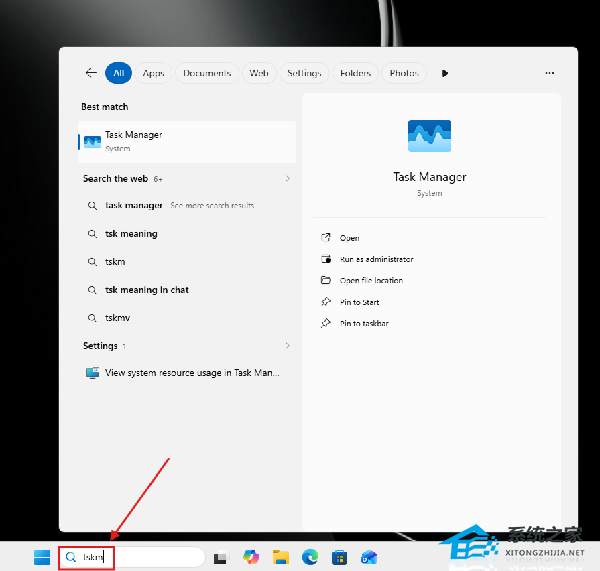Expand the Search the web section chevron
Viewport: 600px width, 571px height.
click(x=287, y=179)
